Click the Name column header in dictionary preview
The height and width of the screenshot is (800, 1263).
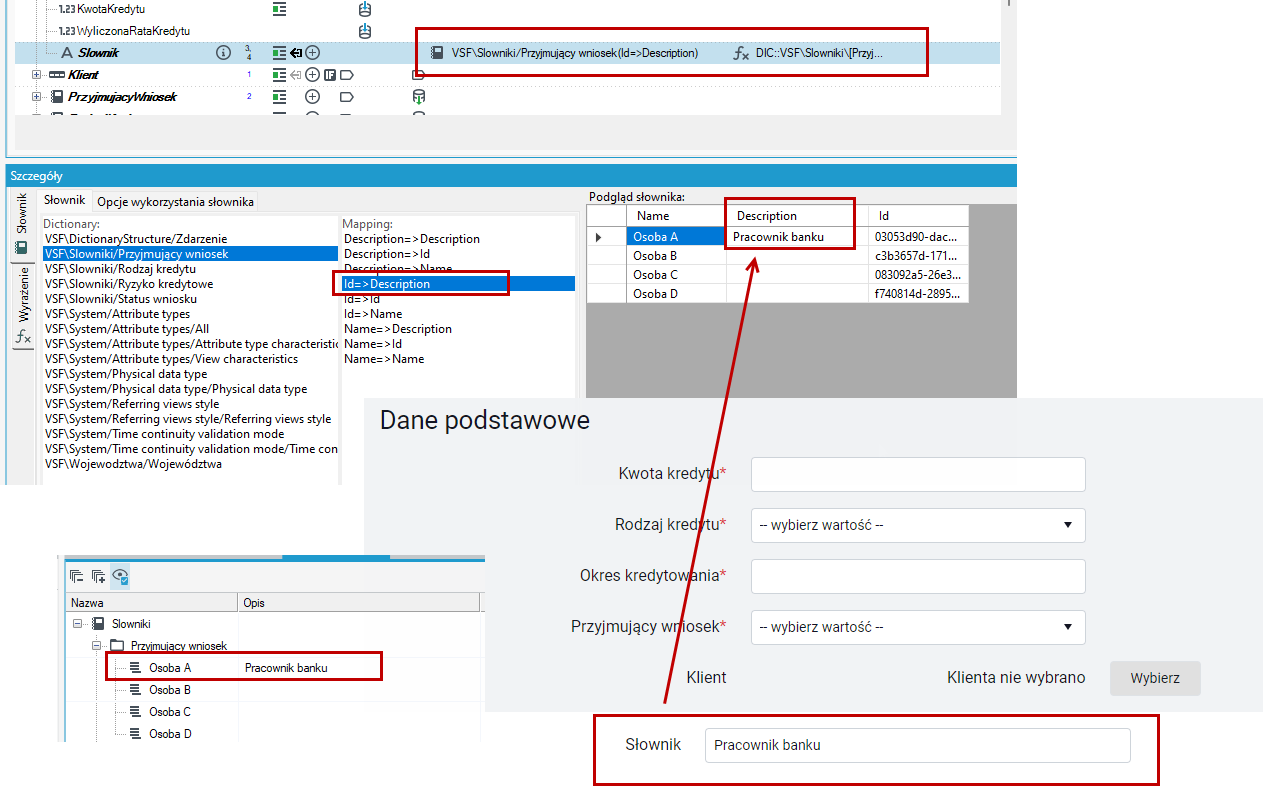click(x=677, y=216)
